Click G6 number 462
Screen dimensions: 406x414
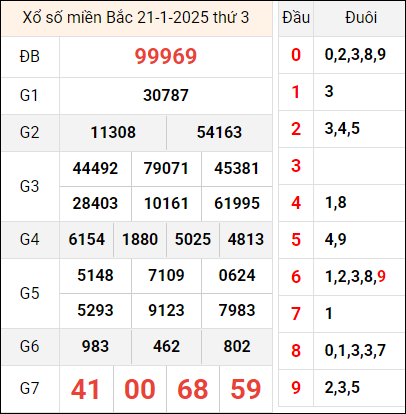tap(166, 346)
